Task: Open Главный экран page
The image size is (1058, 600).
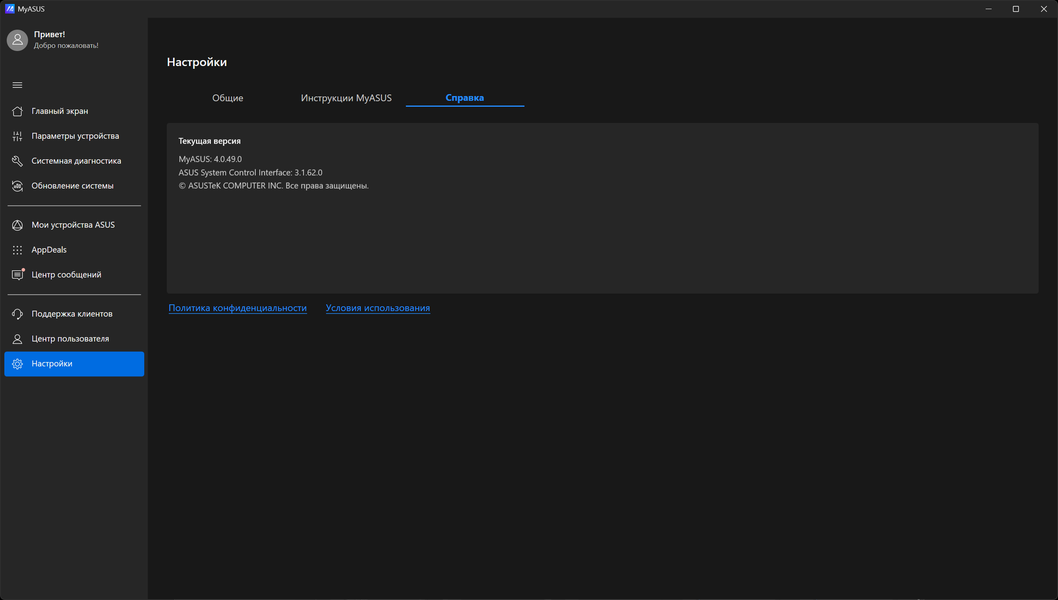Action: 59,111
